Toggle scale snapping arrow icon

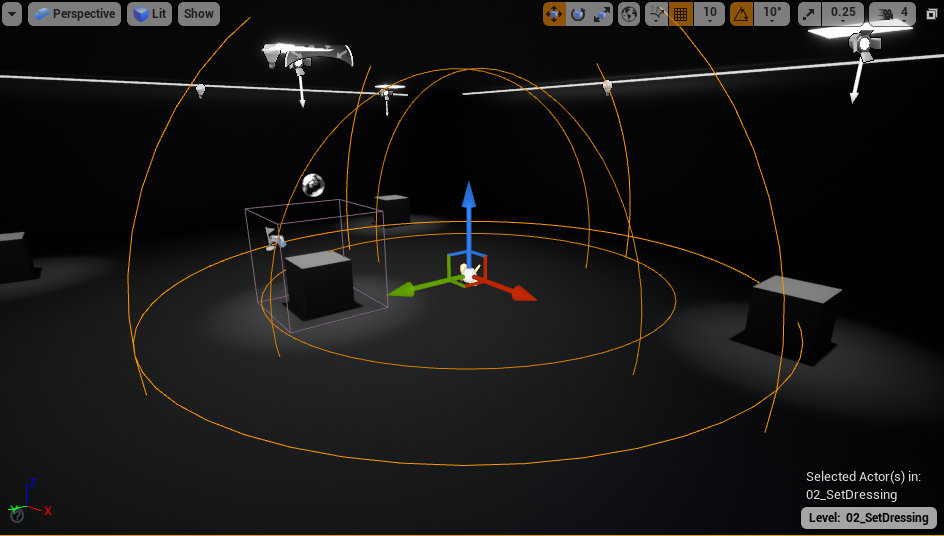pyautogui.click(x=809, y=13)
